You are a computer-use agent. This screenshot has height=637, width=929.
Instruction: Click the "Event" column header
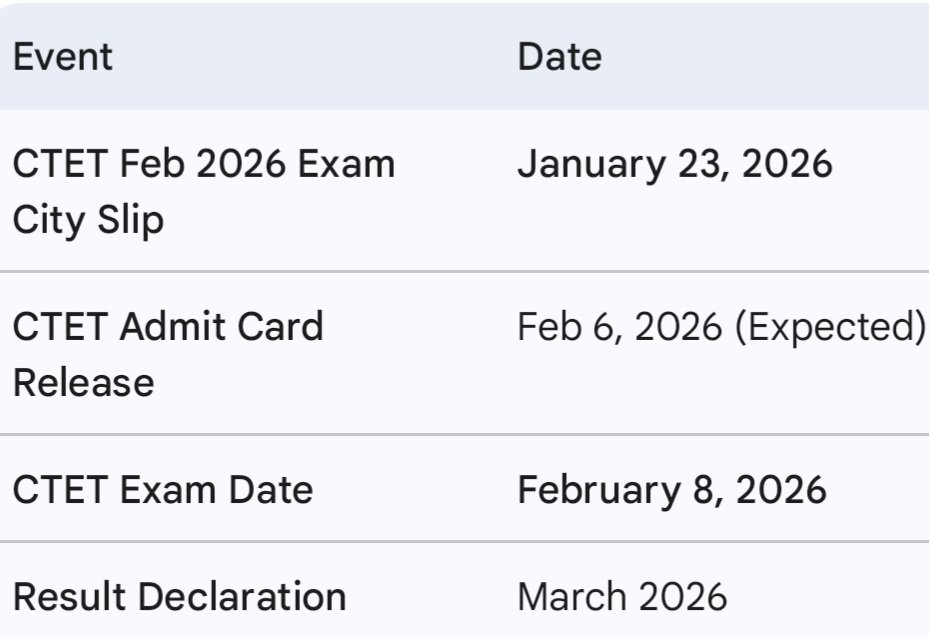click(62, 56)
